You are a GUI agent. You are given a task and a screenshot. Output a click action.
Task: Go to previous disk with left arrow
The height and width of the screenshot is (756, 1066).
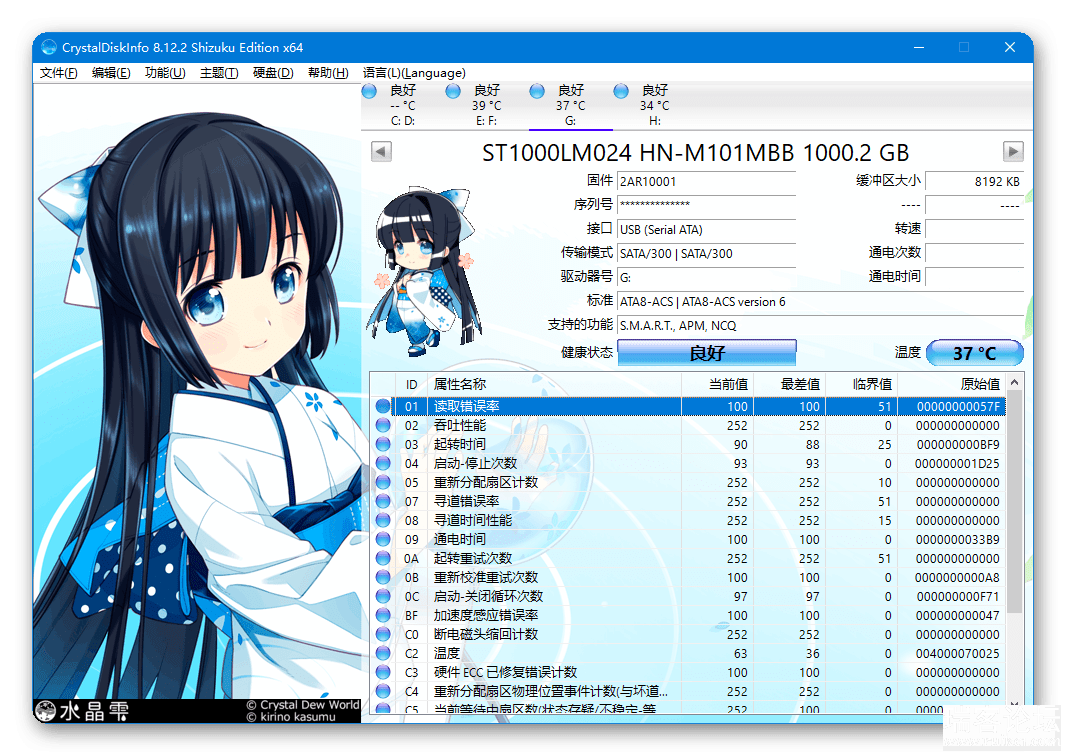(381, 151)
